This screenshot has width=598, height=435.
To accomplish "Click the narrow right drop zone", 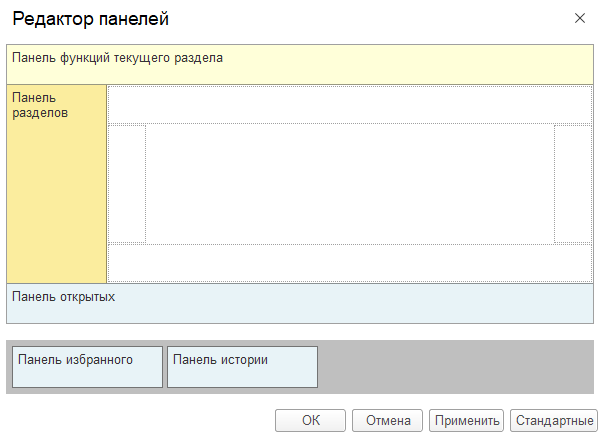I will coord(573,184).
